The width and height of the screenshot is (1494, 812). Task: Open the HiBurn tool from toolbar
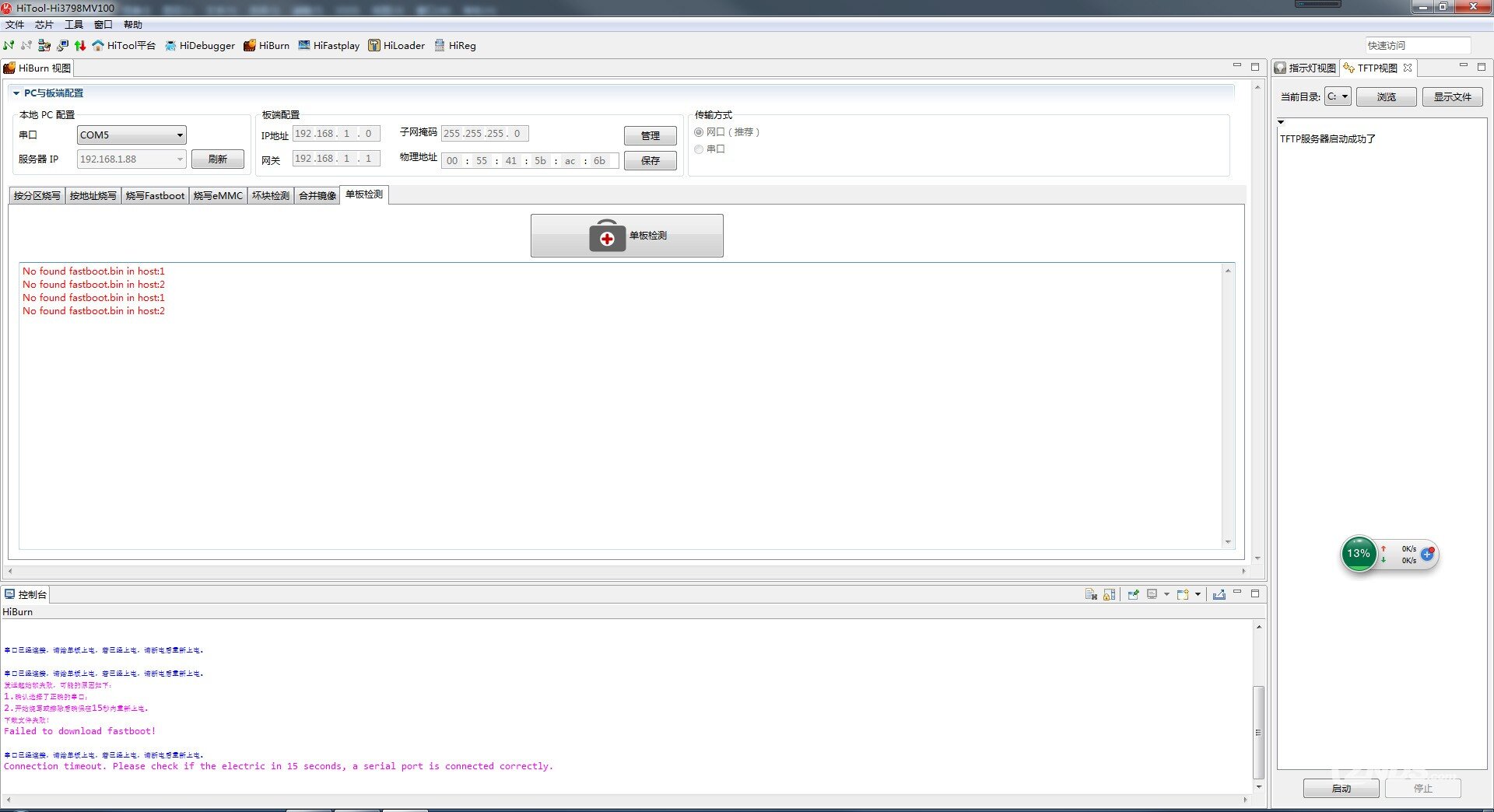pos(266,46)
